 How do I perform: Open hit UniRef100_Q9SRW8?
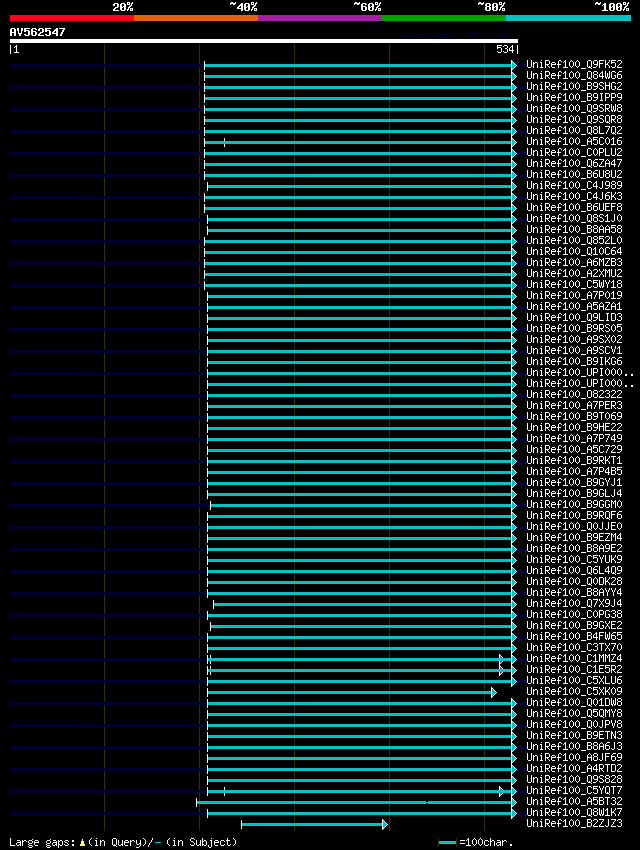point(574,108)
